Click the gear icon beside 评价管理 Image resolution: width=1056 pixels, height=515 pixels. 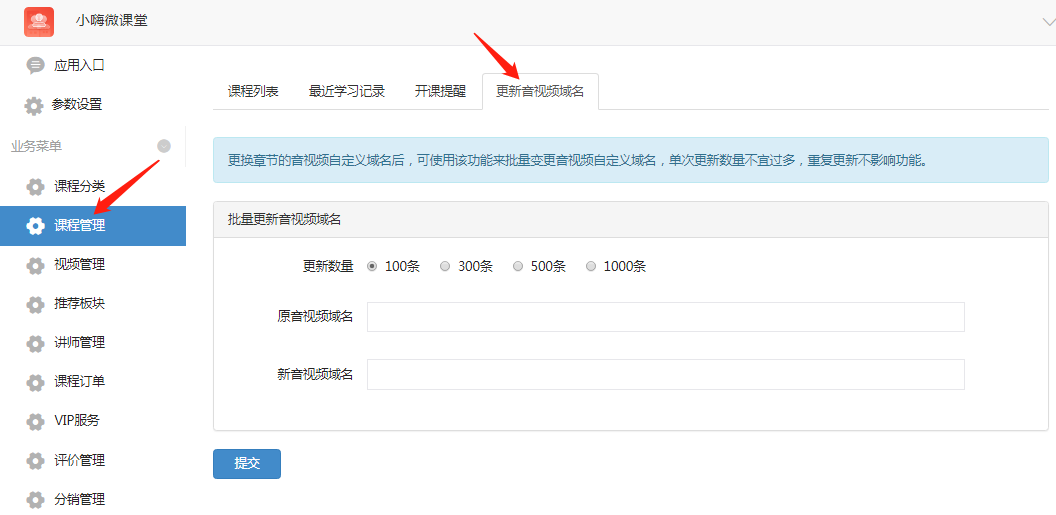35,460
